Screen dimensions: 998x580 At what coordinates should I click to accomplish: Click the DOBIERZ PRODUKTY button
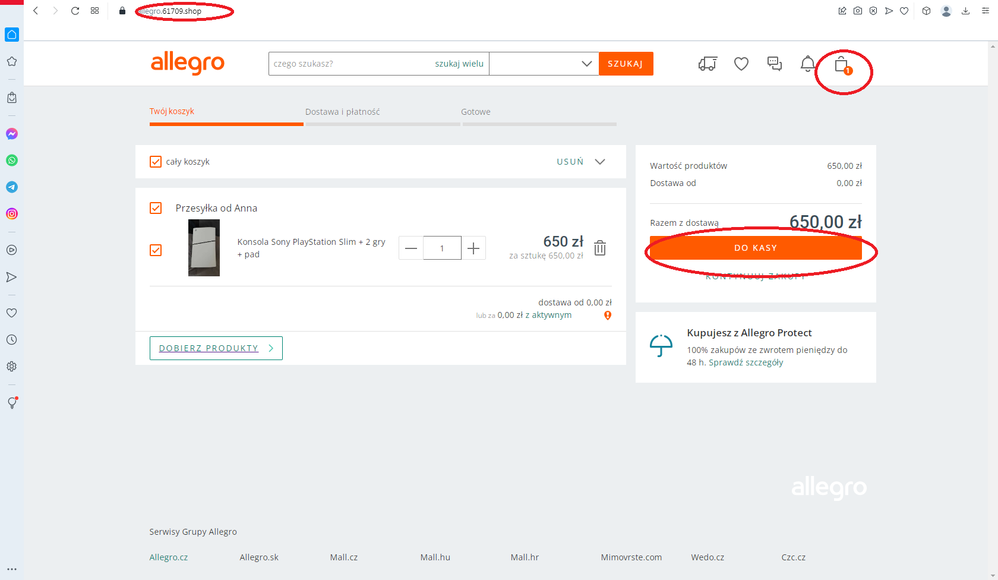click(216, 348)
